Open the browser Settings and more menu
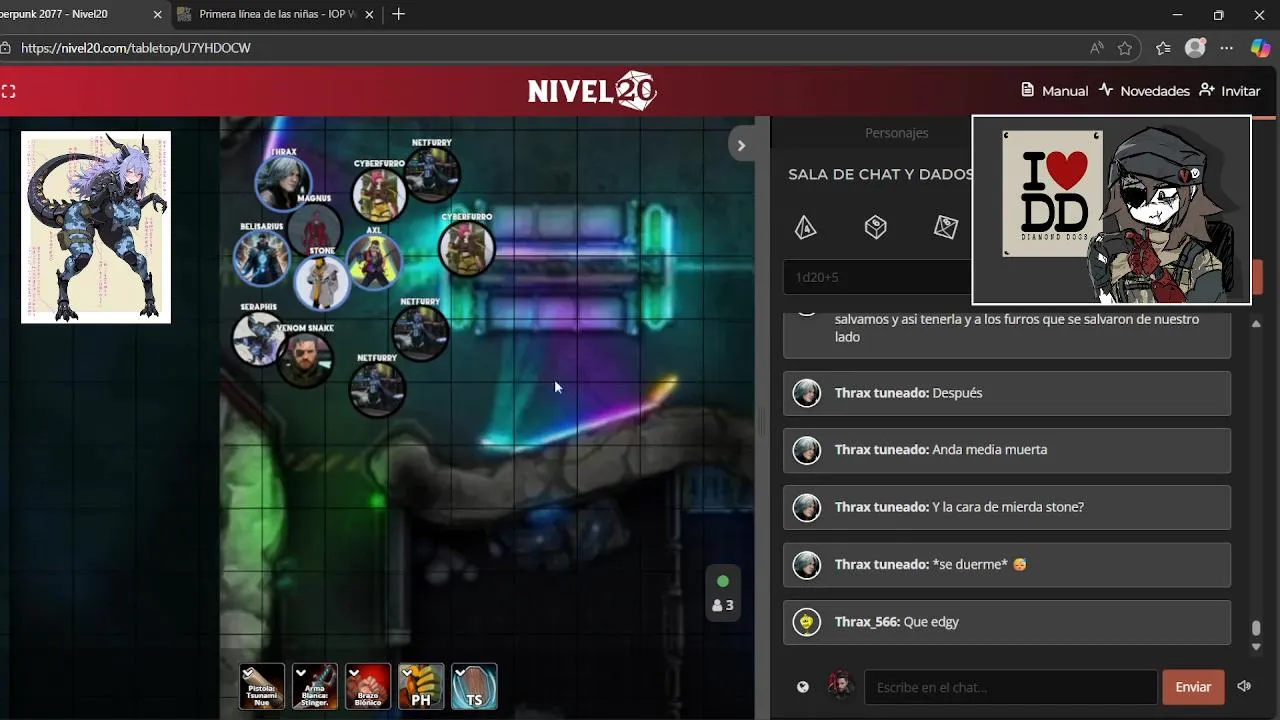The width and height of the screenshot is (1280, 720). pos(1227,48)
